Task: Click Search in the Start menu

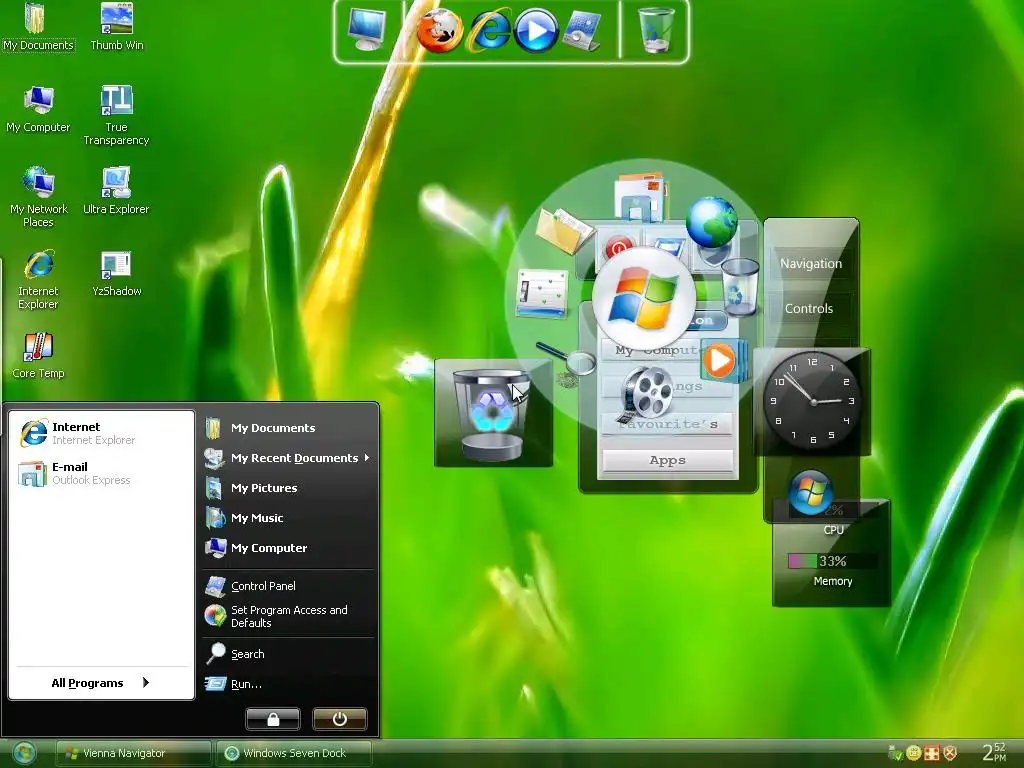Action: pyautogui.click(x=289, y=654)
